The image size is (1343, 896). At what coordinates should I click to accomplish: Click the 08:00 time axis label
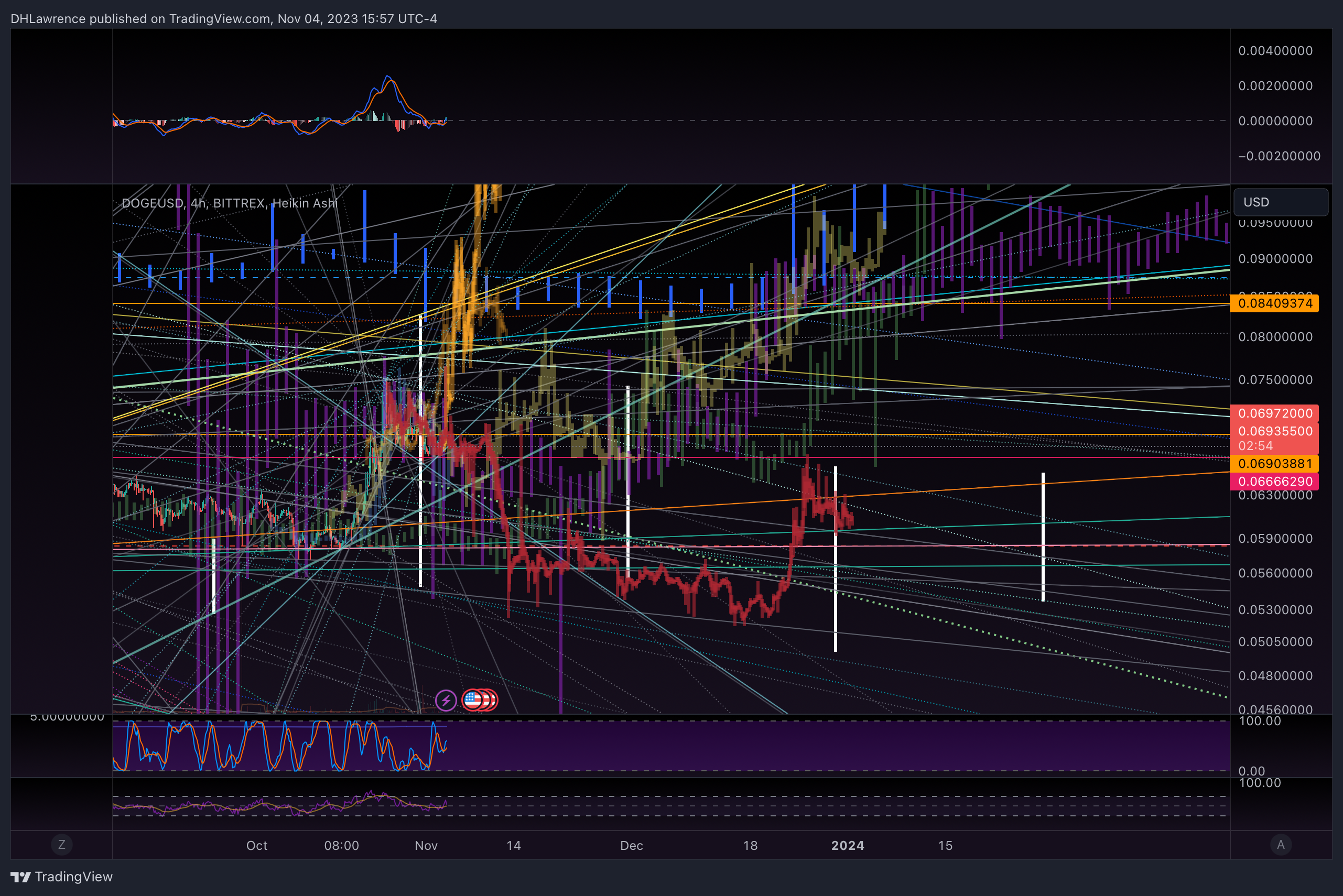(341, 846)
